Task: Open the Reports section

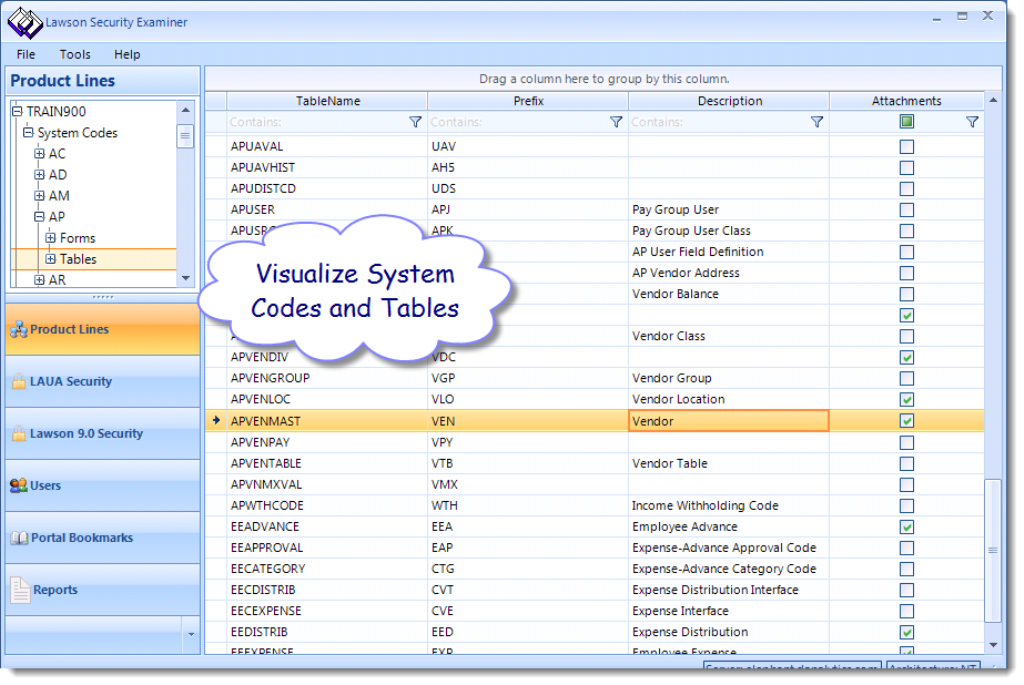Action: click(103, 590)
